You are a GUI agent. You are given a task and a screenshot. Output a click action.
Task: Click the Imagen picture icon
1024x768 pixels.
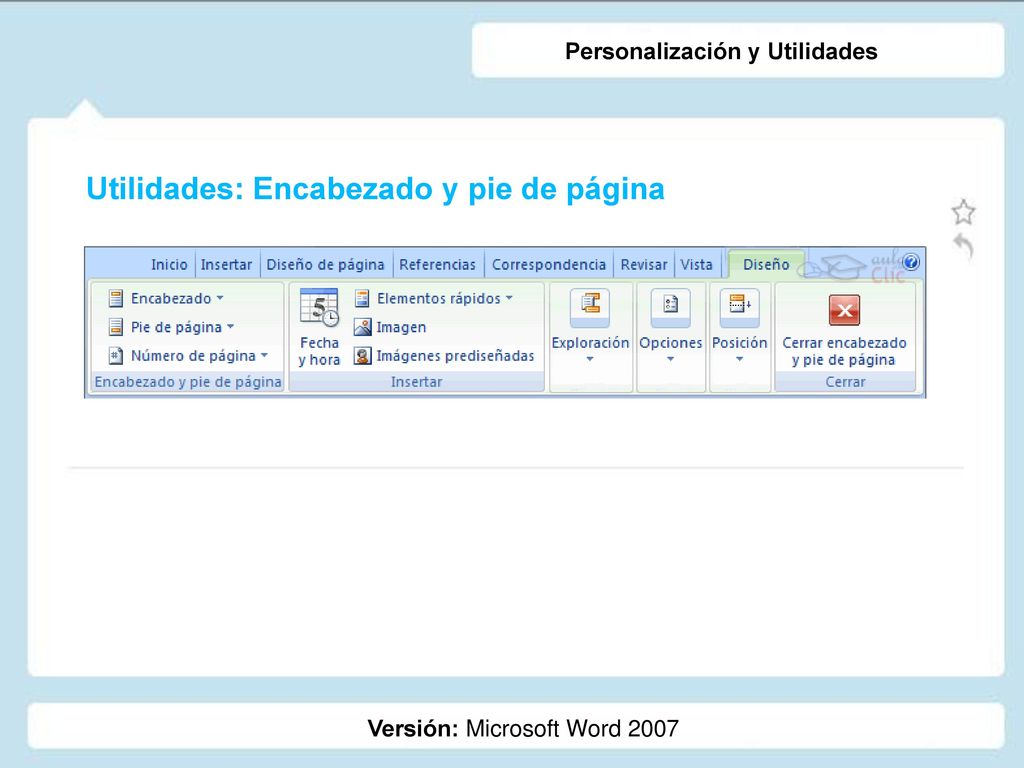click(362, 327)
